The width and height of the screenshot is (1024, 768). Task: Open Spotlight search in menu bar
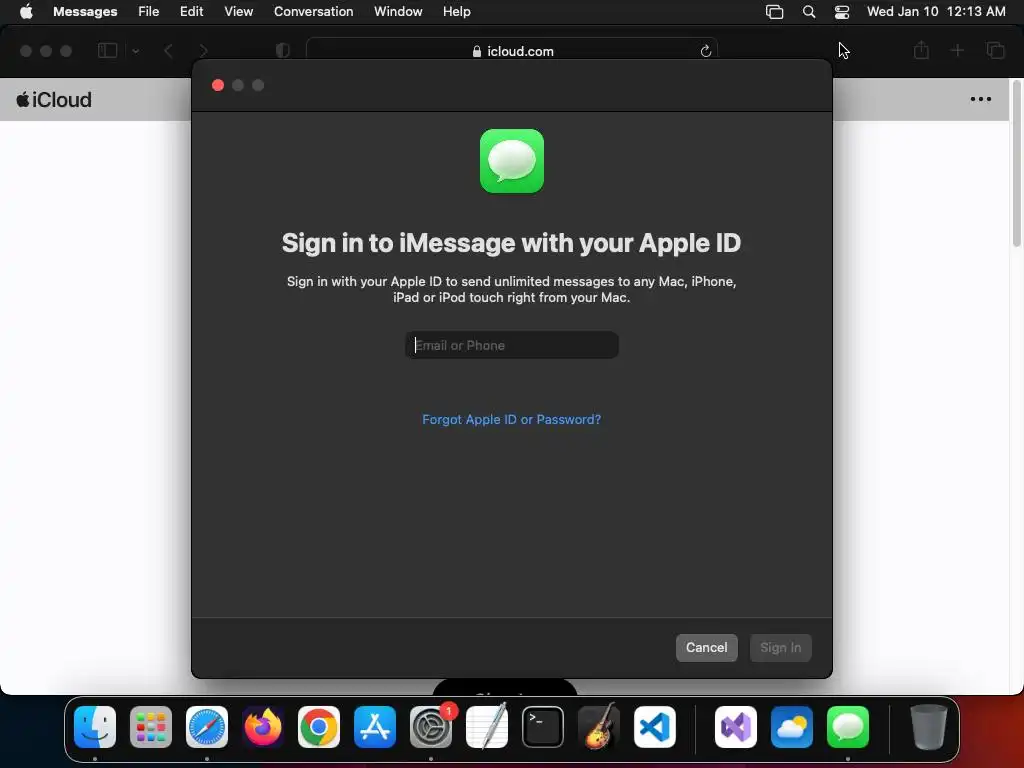pos(808,12)
